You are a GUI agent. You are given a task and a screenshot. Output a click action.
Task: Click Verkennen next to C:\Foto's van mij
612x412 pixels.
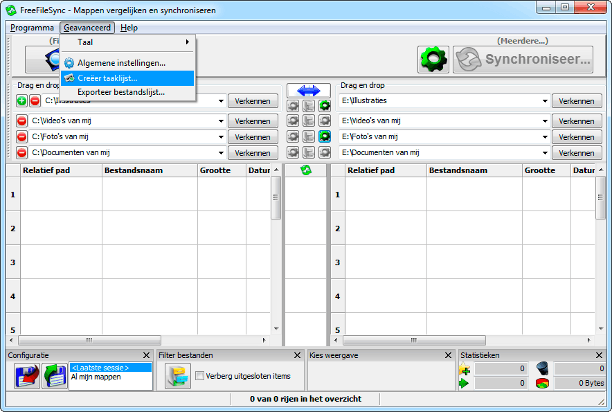pos(253,137)
